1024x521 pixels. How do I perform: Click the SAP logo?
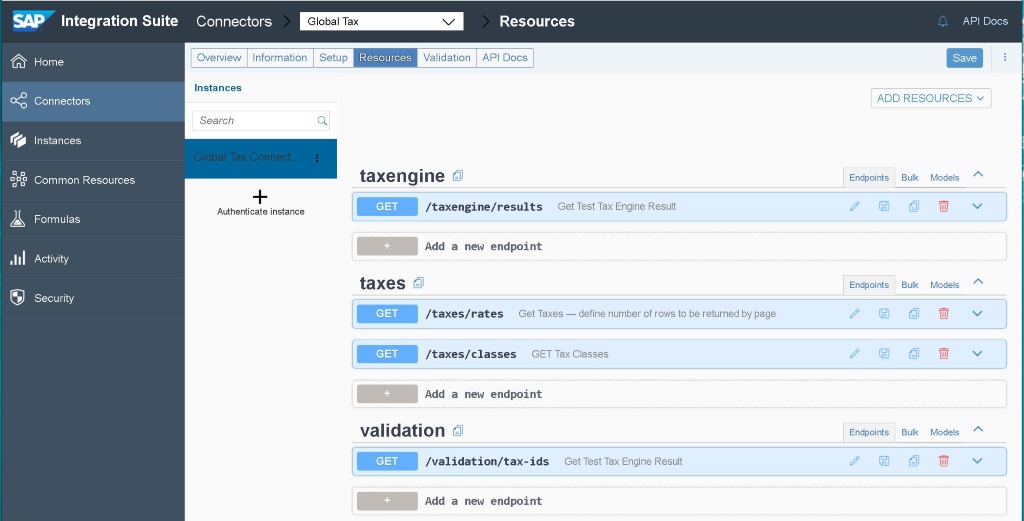(x=33, y=21)
